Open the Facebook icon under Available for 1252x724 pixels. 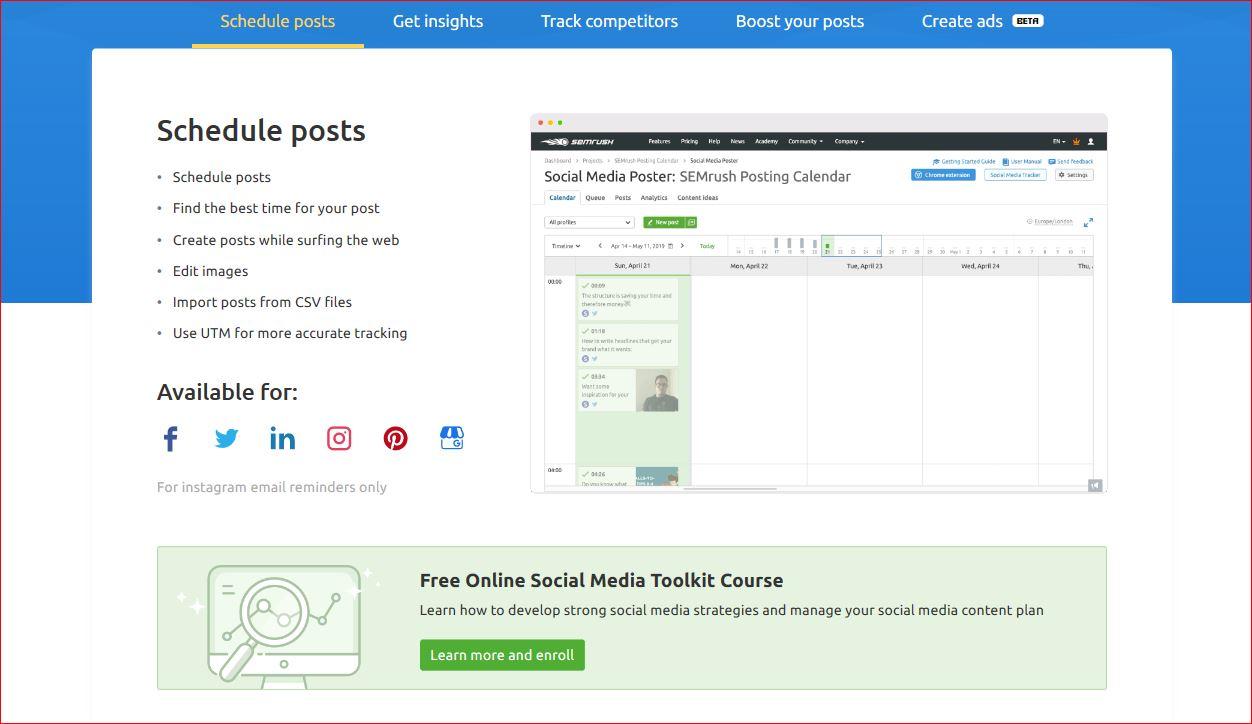tap(171, 438)
